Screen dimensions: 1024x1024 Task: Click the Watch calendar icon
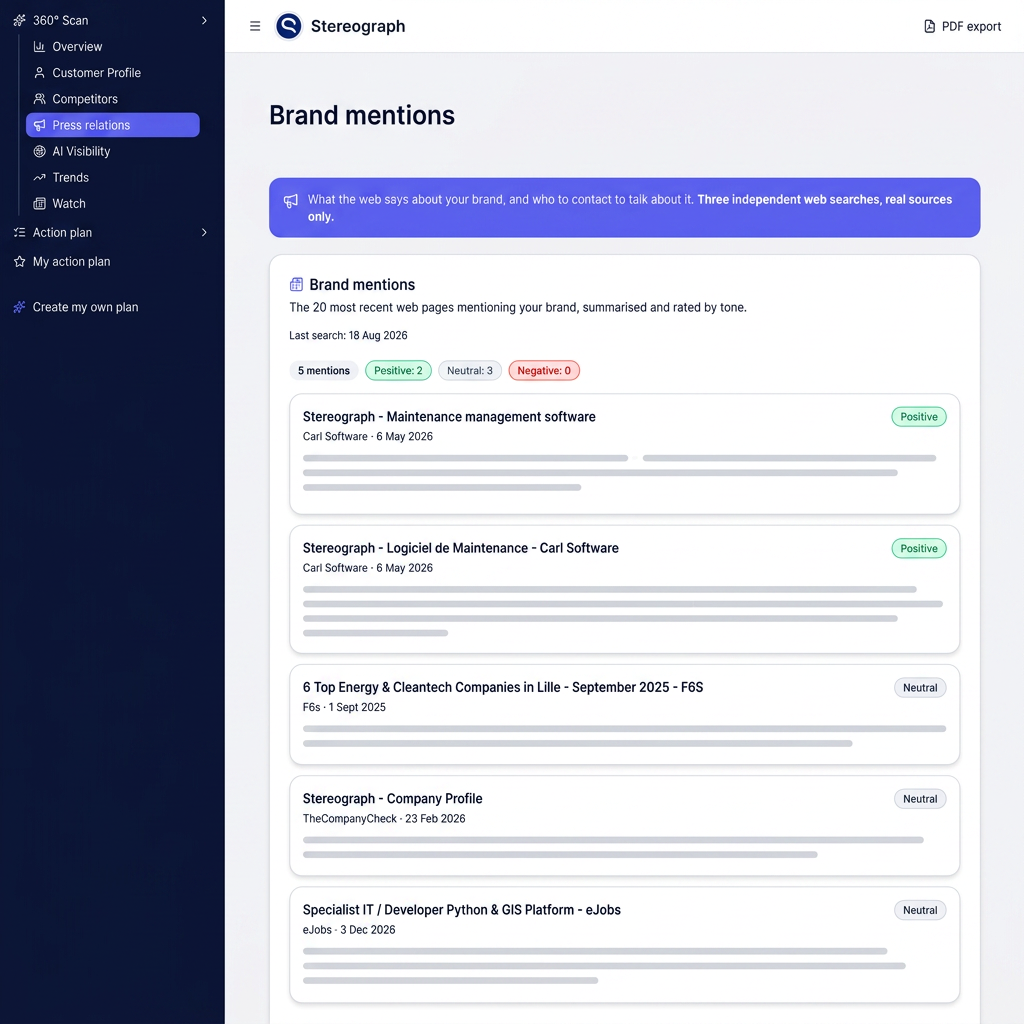click(39, 203)
